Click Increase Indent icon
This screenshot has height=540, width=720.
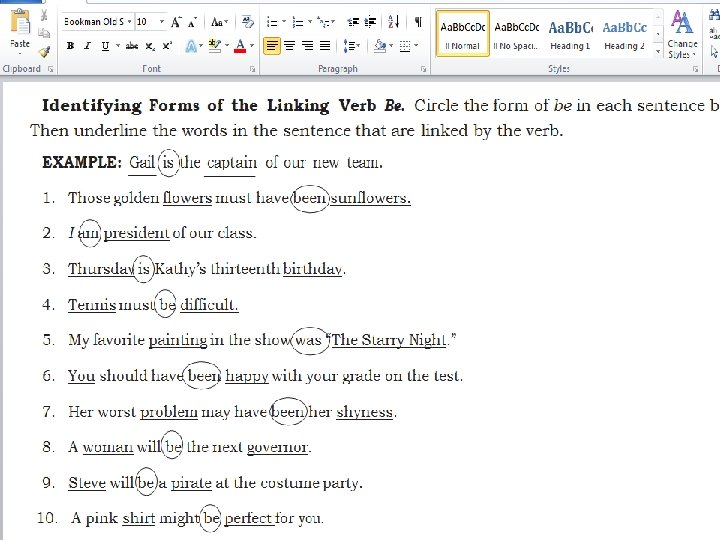click(370, 22)
